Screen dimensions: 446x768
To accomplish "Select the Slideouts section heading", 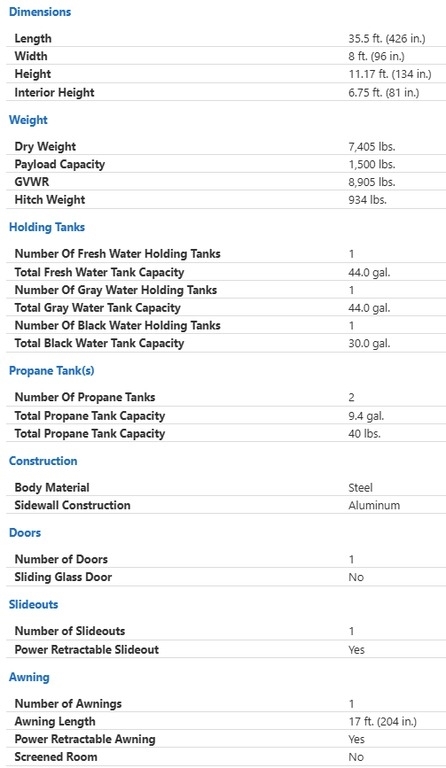I will (x=33, y=604).
